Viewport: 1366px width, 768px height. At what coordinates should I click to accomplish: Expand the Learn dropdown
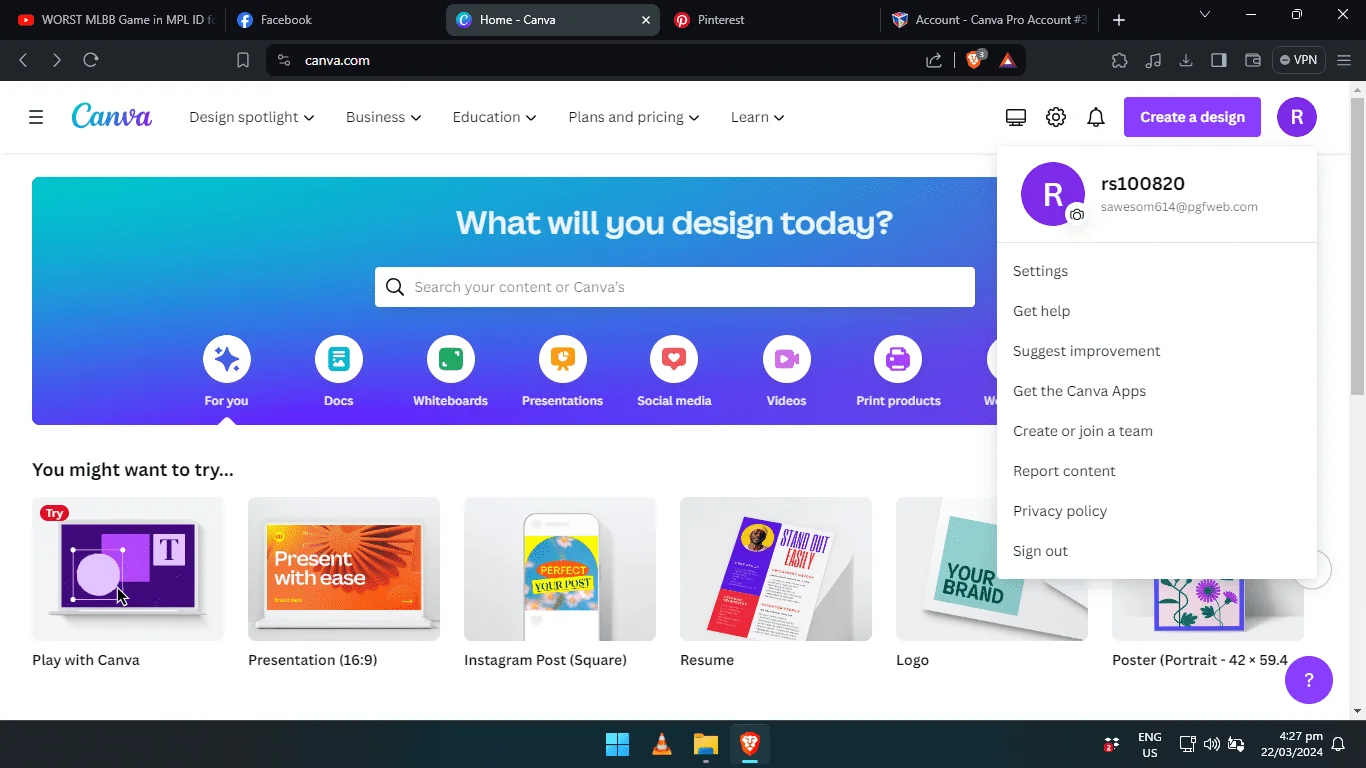pos(758,117)
